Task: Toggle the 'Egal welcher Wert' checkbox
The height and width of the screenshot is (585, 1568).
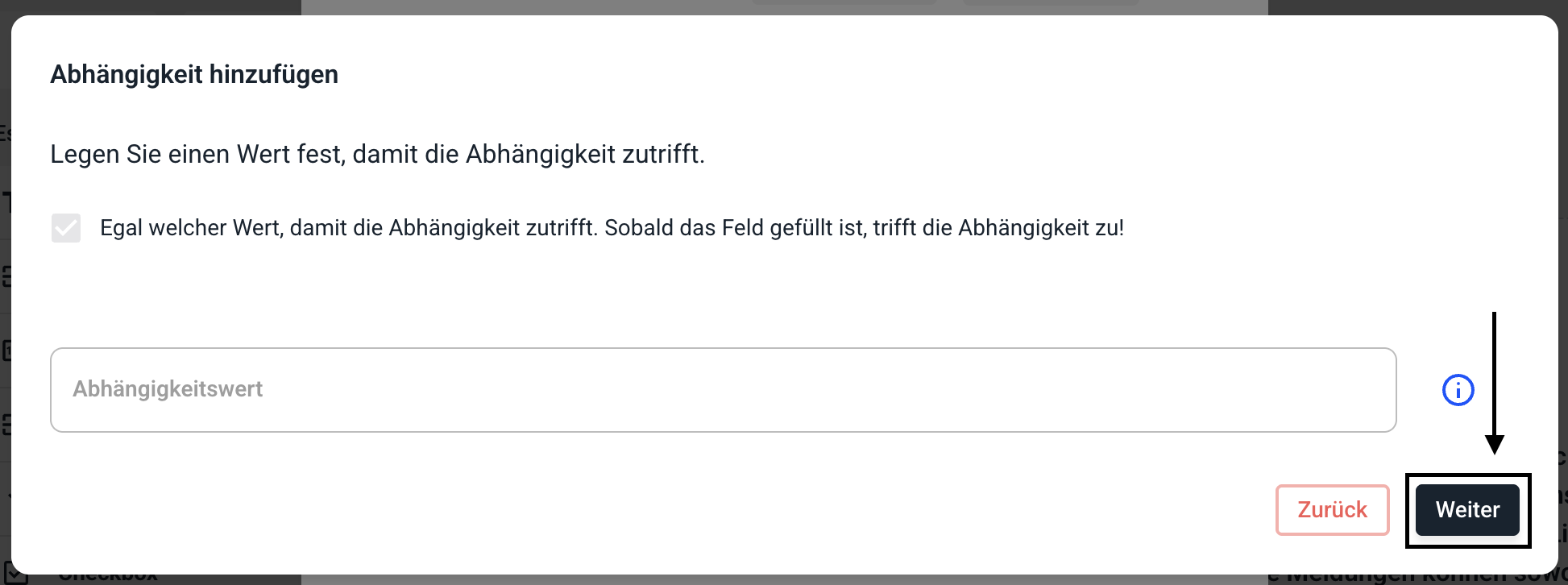Action: point(66,228)
